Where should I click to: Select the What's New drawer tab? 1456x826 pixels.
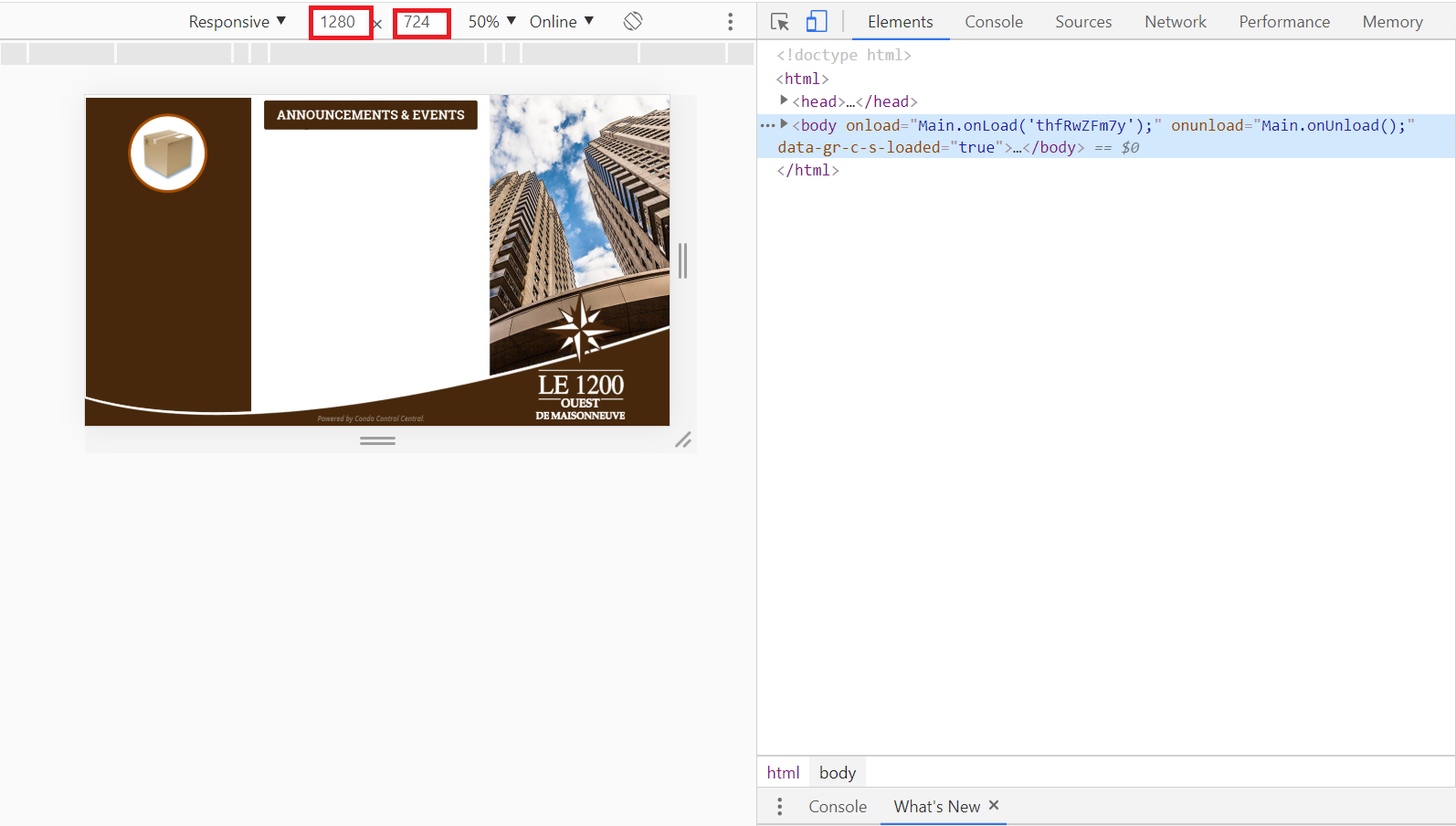click(936, 807)
